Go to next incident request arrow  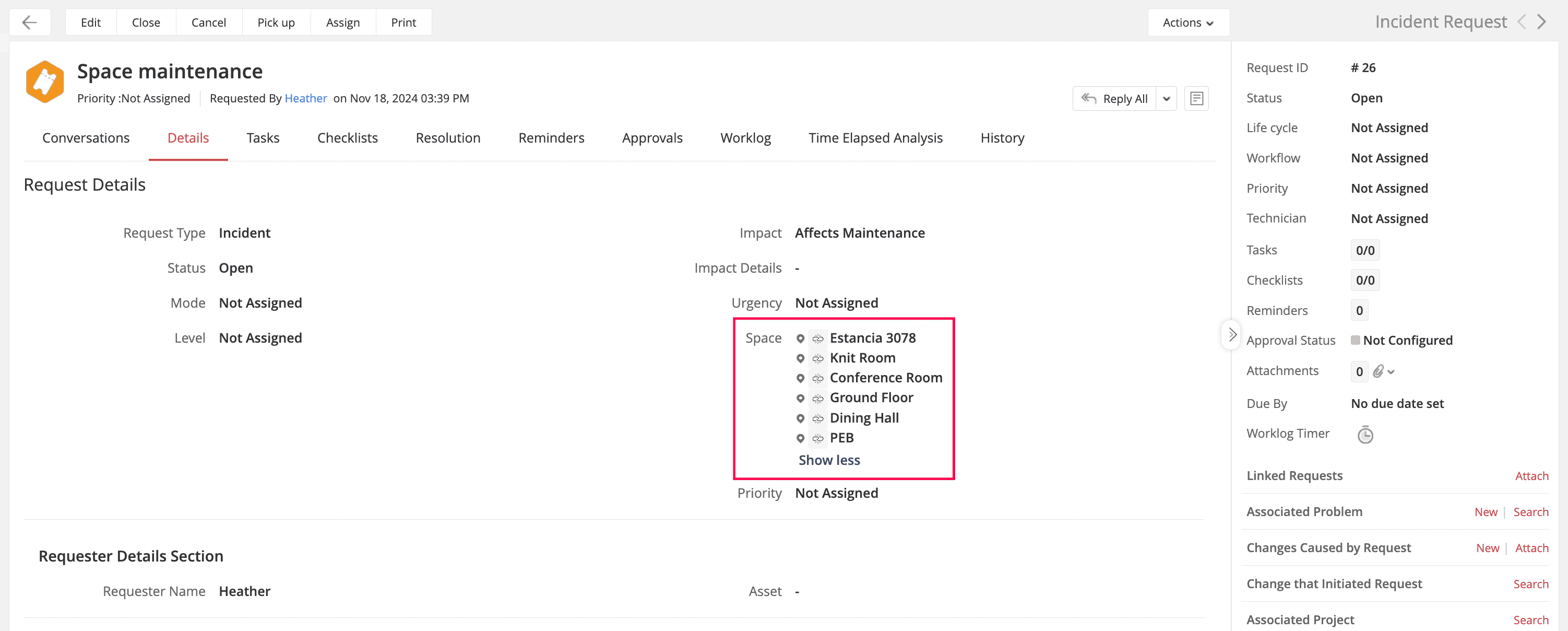pos(1542,22)
